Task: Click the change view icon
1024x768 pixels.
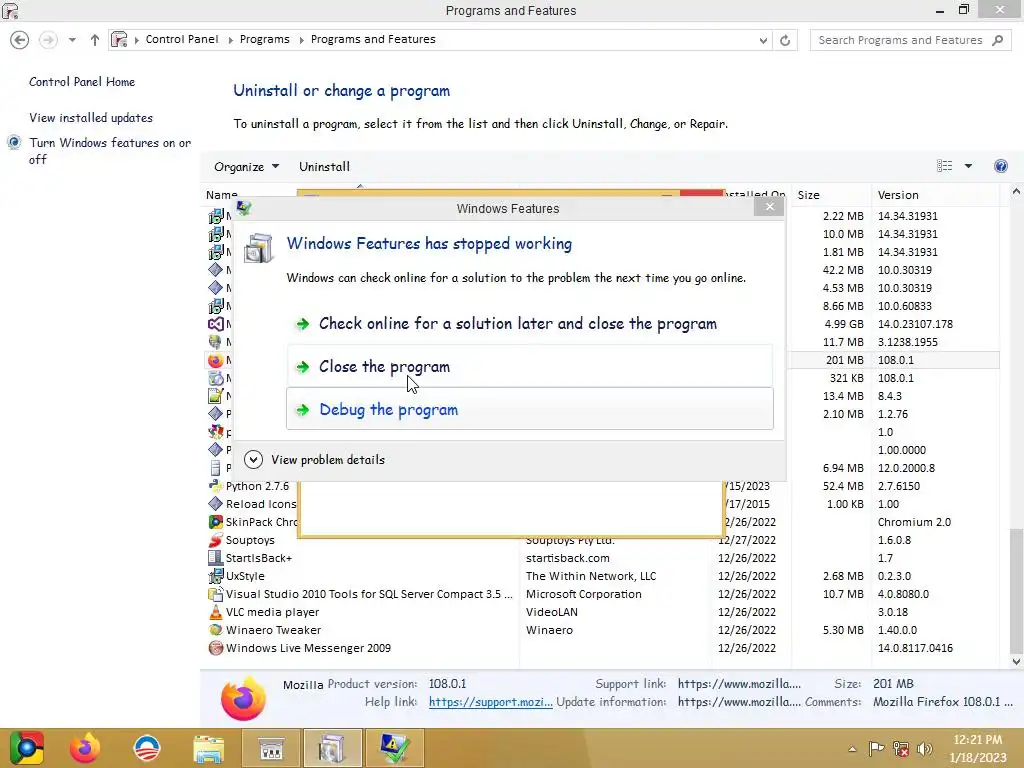Action: (944, 166)
